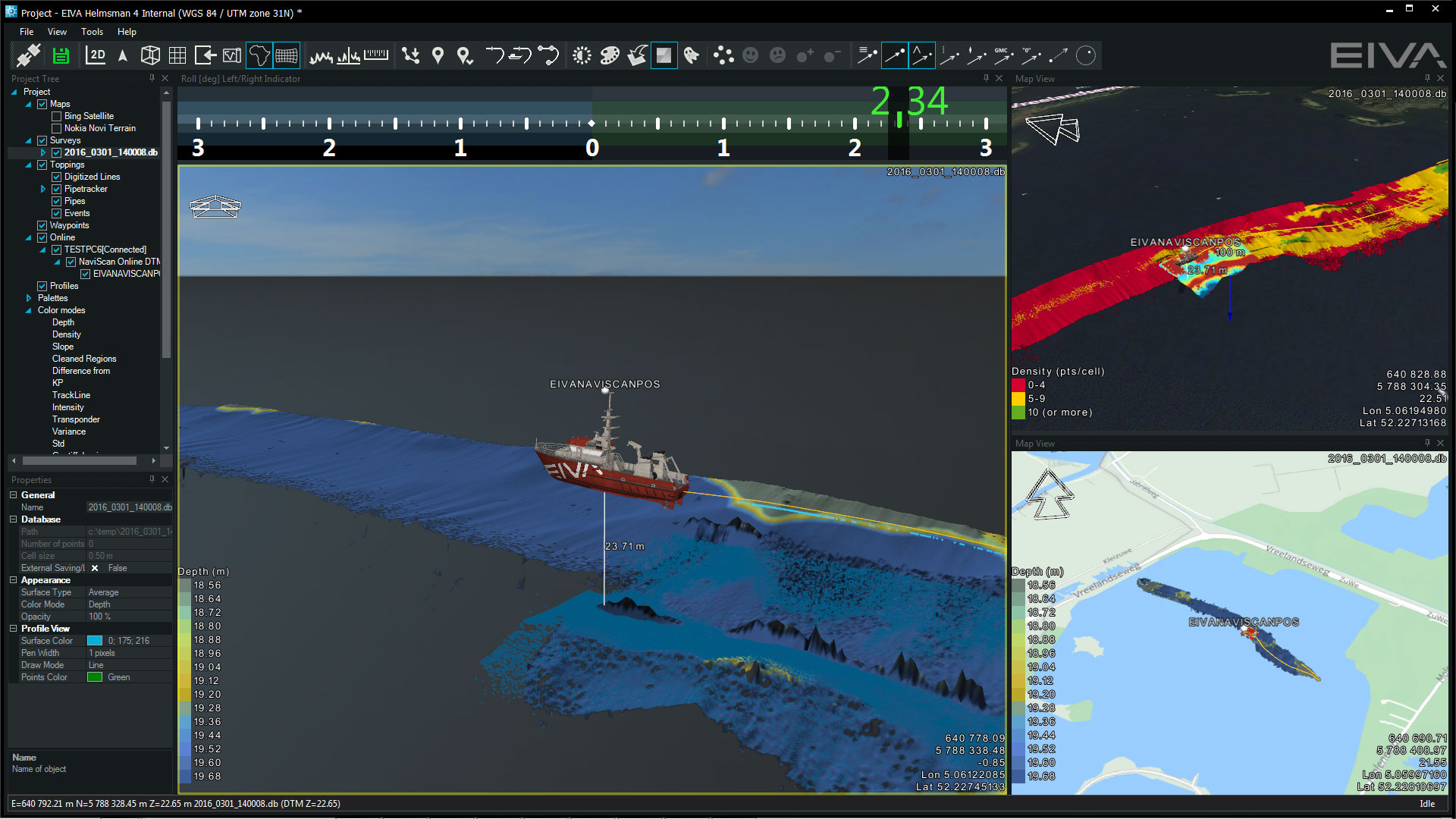Collapse the Appearance section in Properties

pyautogui.click(x=14, y=580)
